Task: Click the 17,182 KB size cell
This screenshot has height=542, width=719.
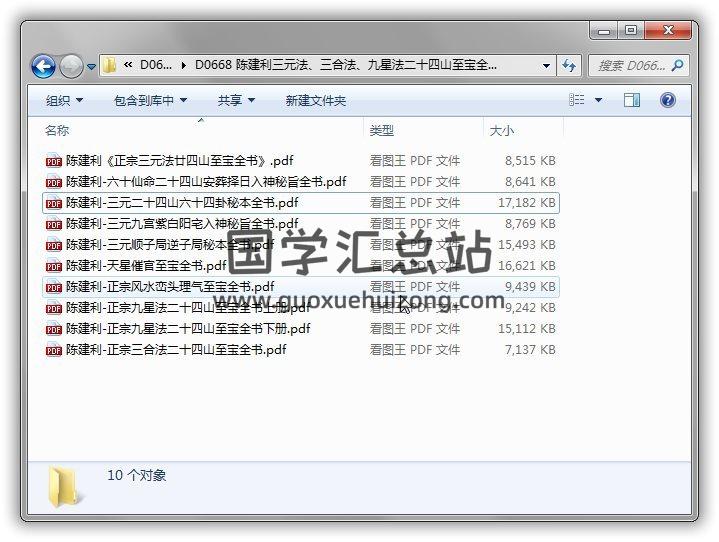Action: click(527, 203)
